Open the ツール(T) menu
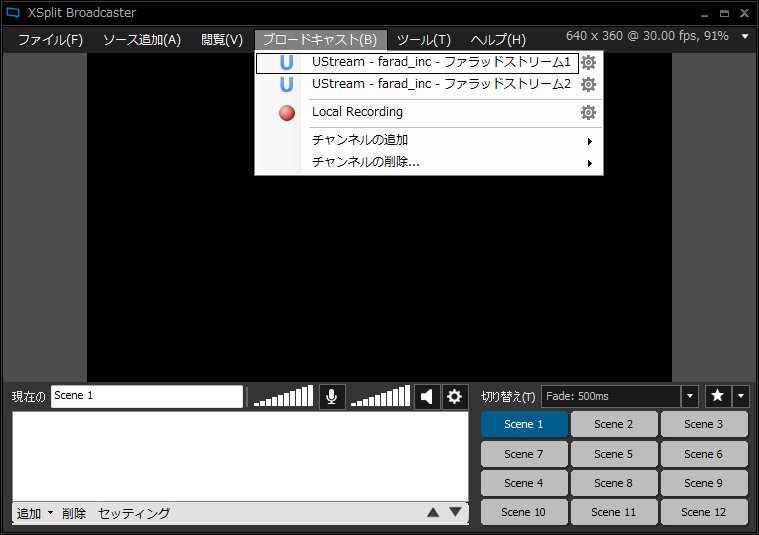Image resolution: width=759 pixels, height=535 pixels. [x=424, y=40]
